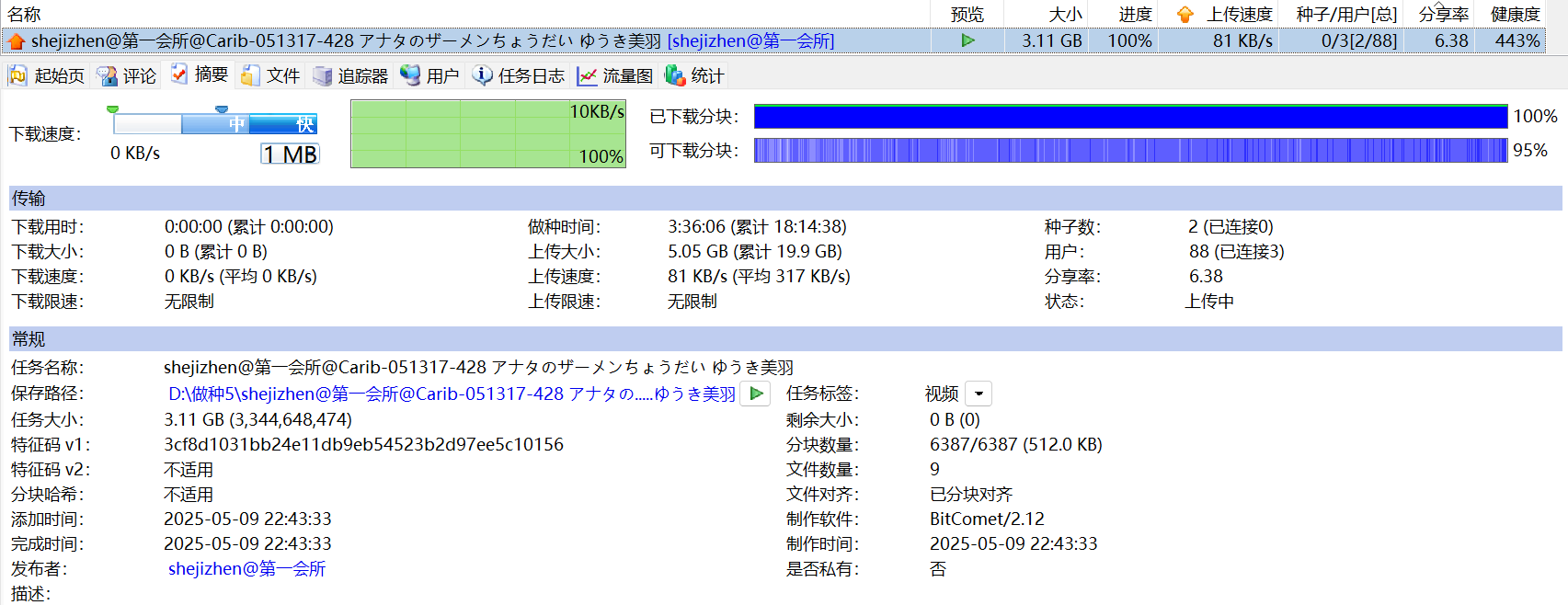Viewport: 1568px width, 605px height.
Task: Click the orange house torrent status icon
Action: tap(16, 41)
